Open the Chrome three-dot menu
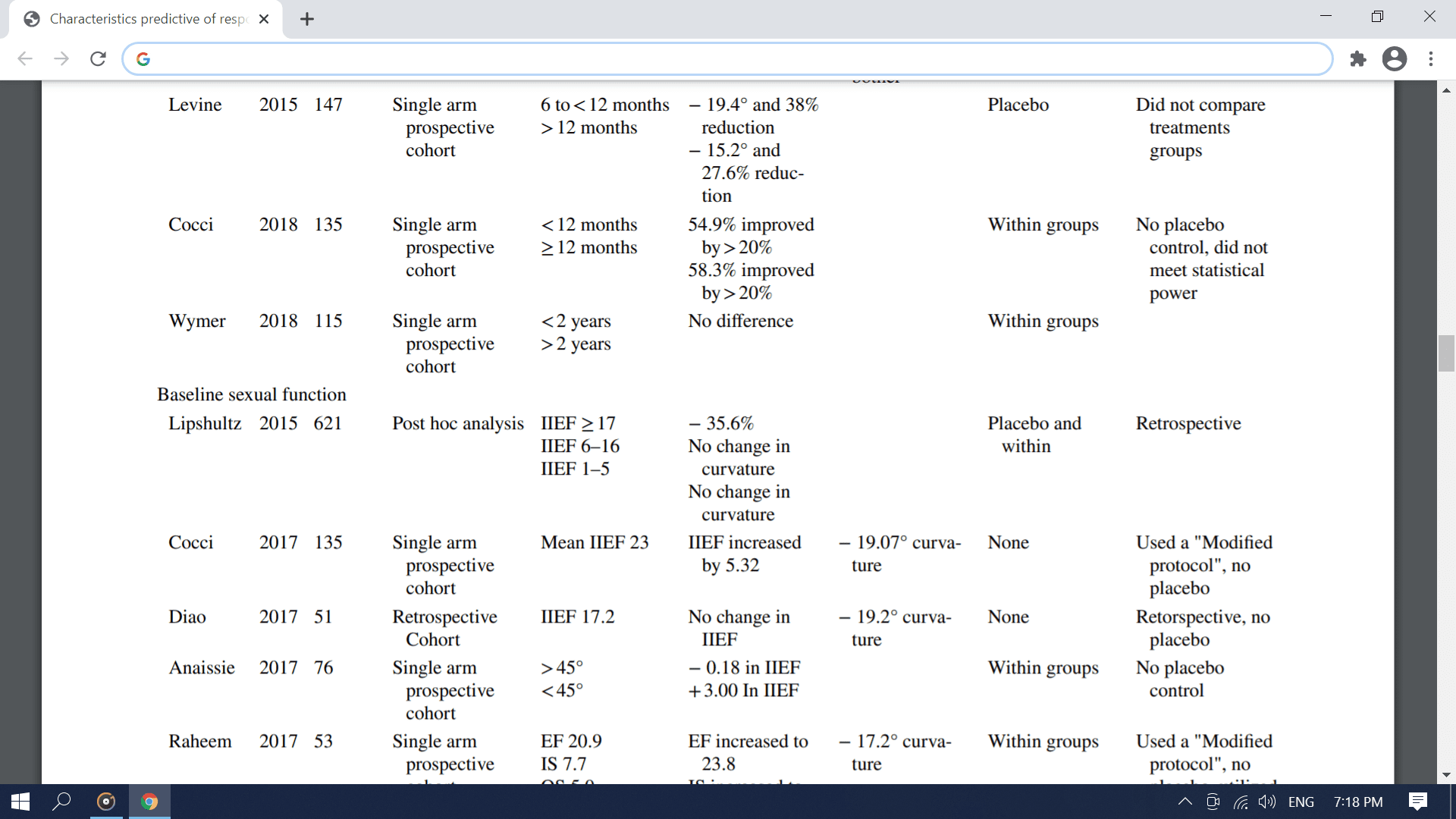 coord(1431,59)
